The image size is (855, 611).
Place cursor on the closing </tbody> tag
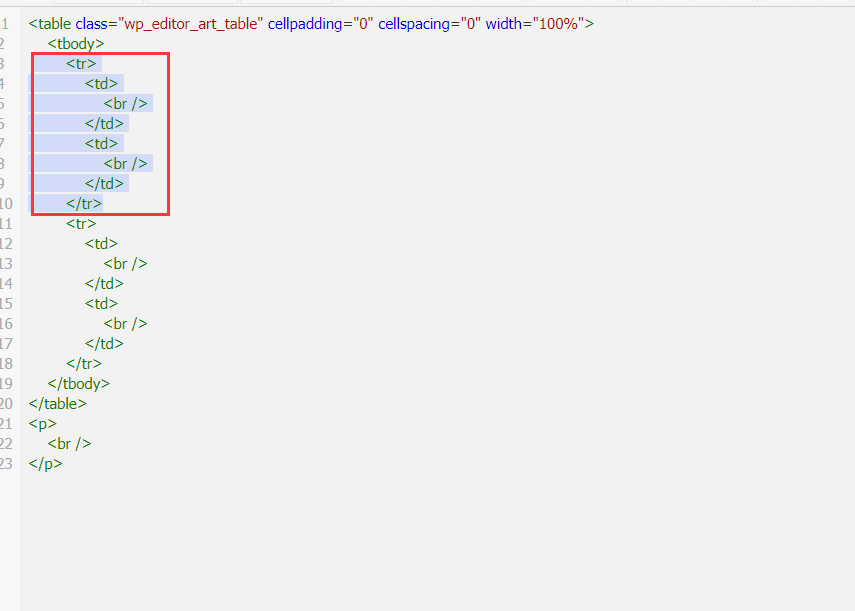tap(79, 384)
